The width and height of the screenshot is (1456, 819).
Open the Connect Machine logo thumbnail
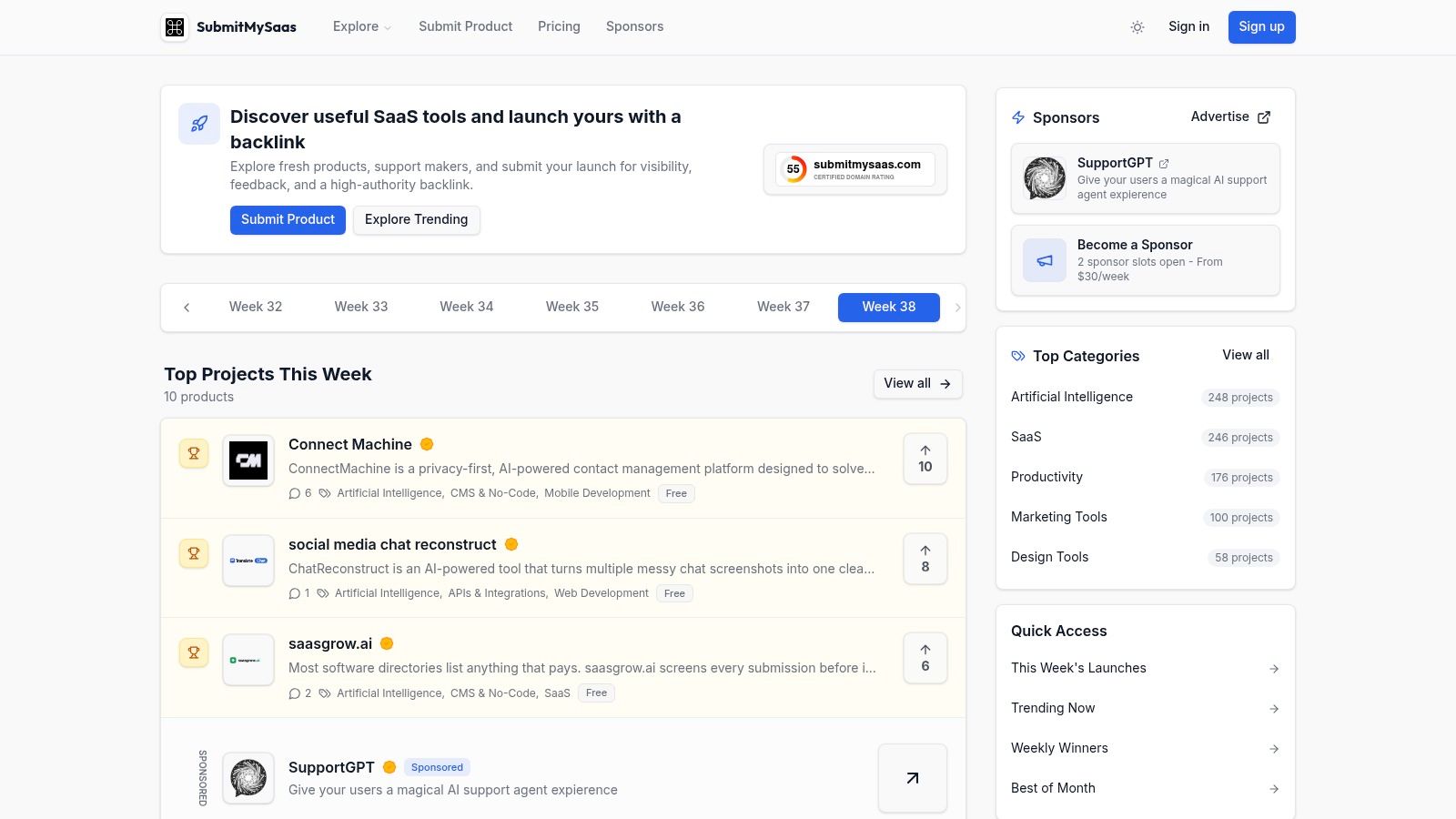tap(248, 460)
